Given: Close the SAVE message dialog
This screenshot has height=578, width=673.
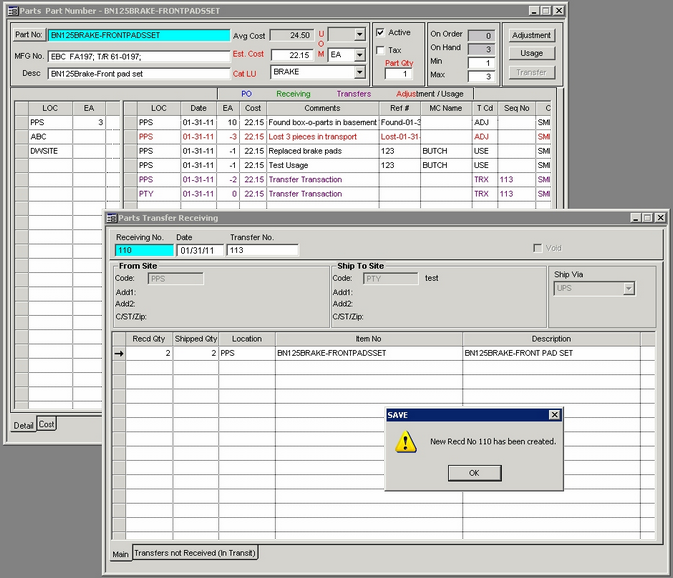Looking at the screenshot, I should click(555, 415).
